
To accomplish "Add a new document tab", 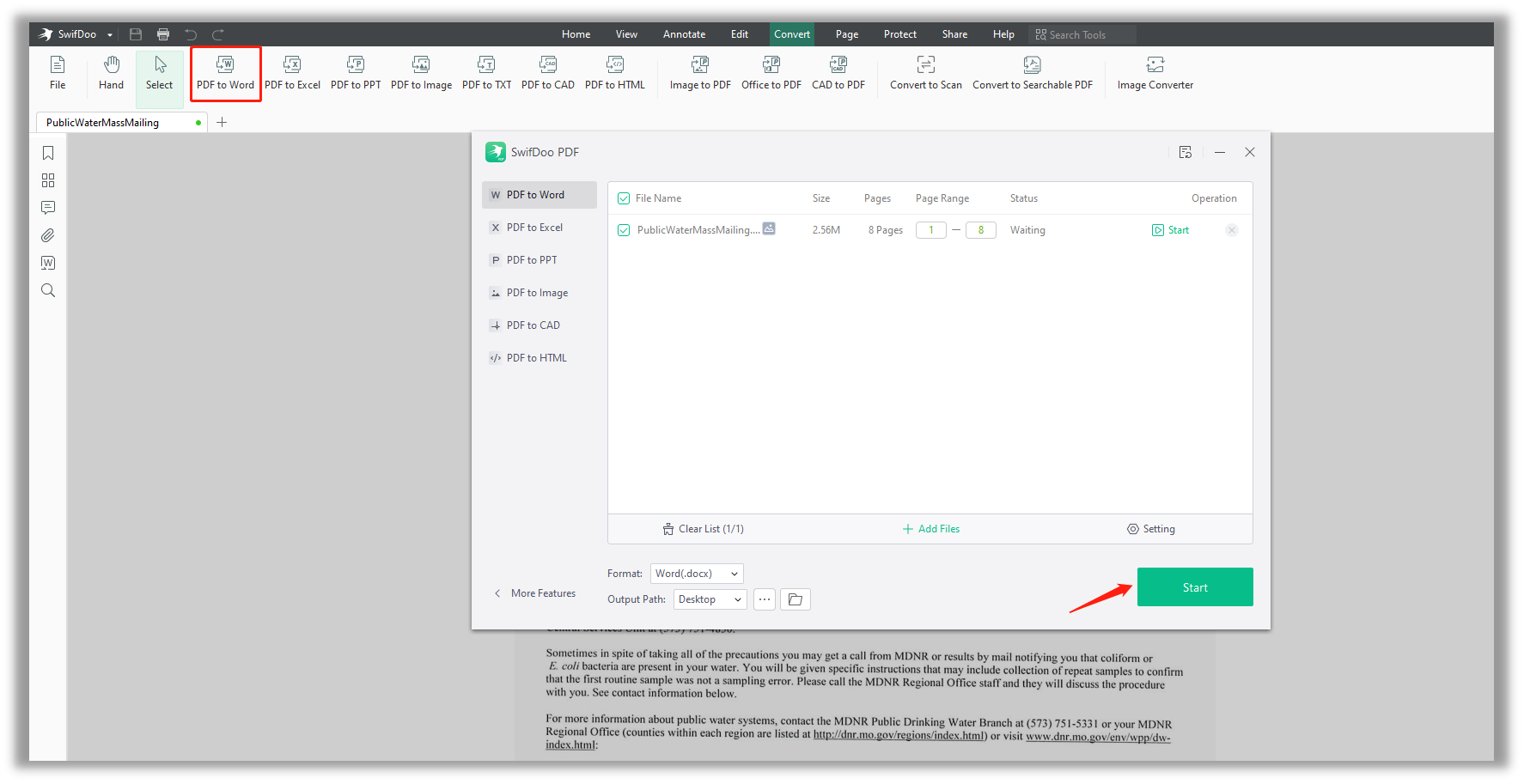I will click(x=222, y=122).
